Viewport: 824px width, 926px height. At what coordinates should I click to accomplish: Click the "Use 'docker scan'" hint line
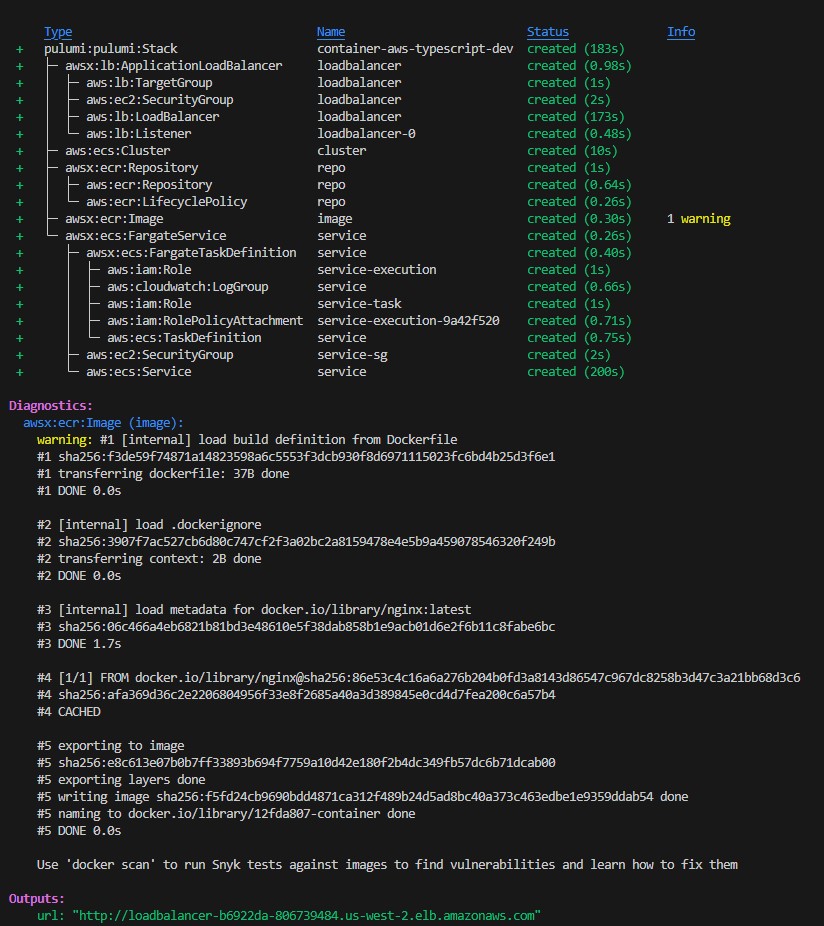(x=387, y=865)
